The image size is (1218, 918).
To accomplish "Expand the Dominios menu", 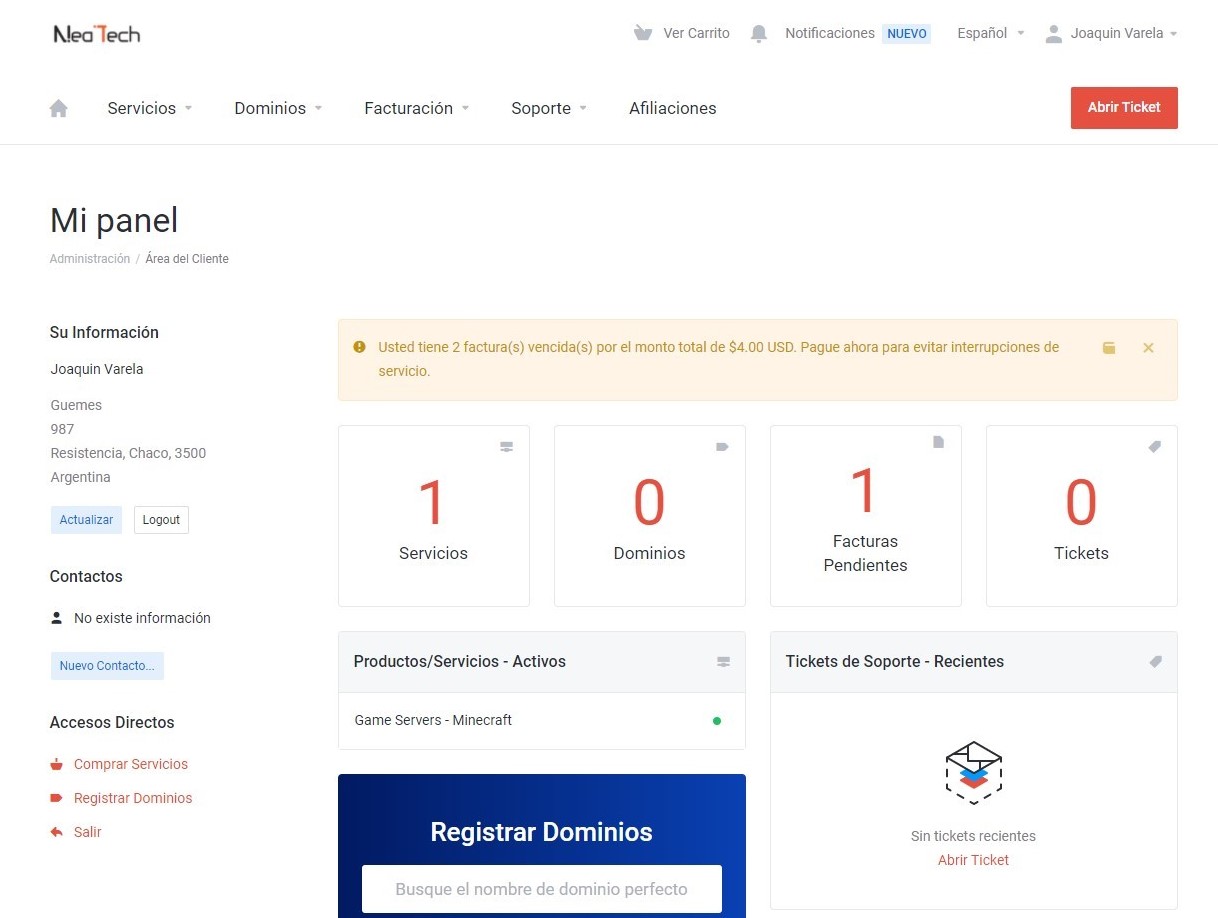I will [x=278, y=108].
